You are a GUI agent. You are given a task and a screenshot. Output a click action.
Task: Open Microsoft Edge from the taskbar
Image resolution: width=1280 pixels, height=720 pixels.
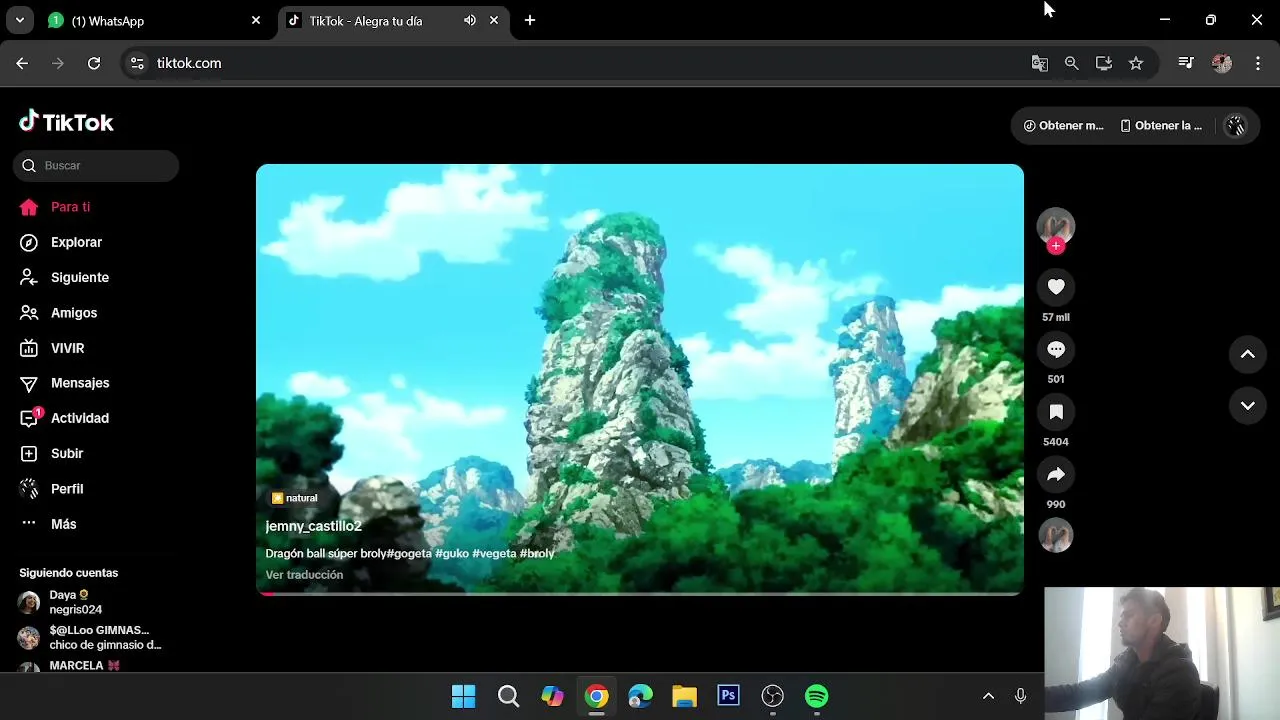tap(640, 696)
